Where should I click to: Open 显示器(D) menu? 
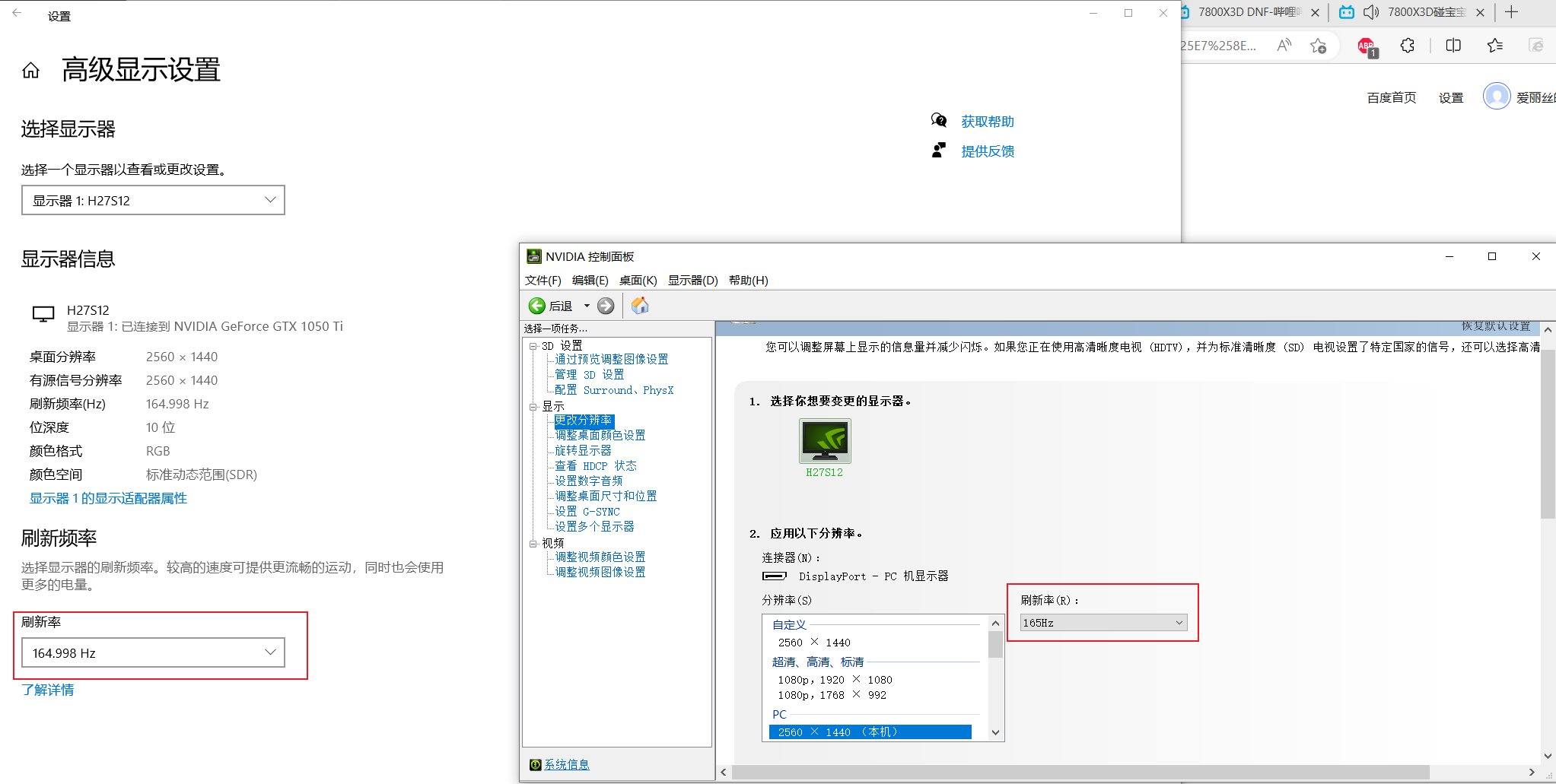click(692, 280)
